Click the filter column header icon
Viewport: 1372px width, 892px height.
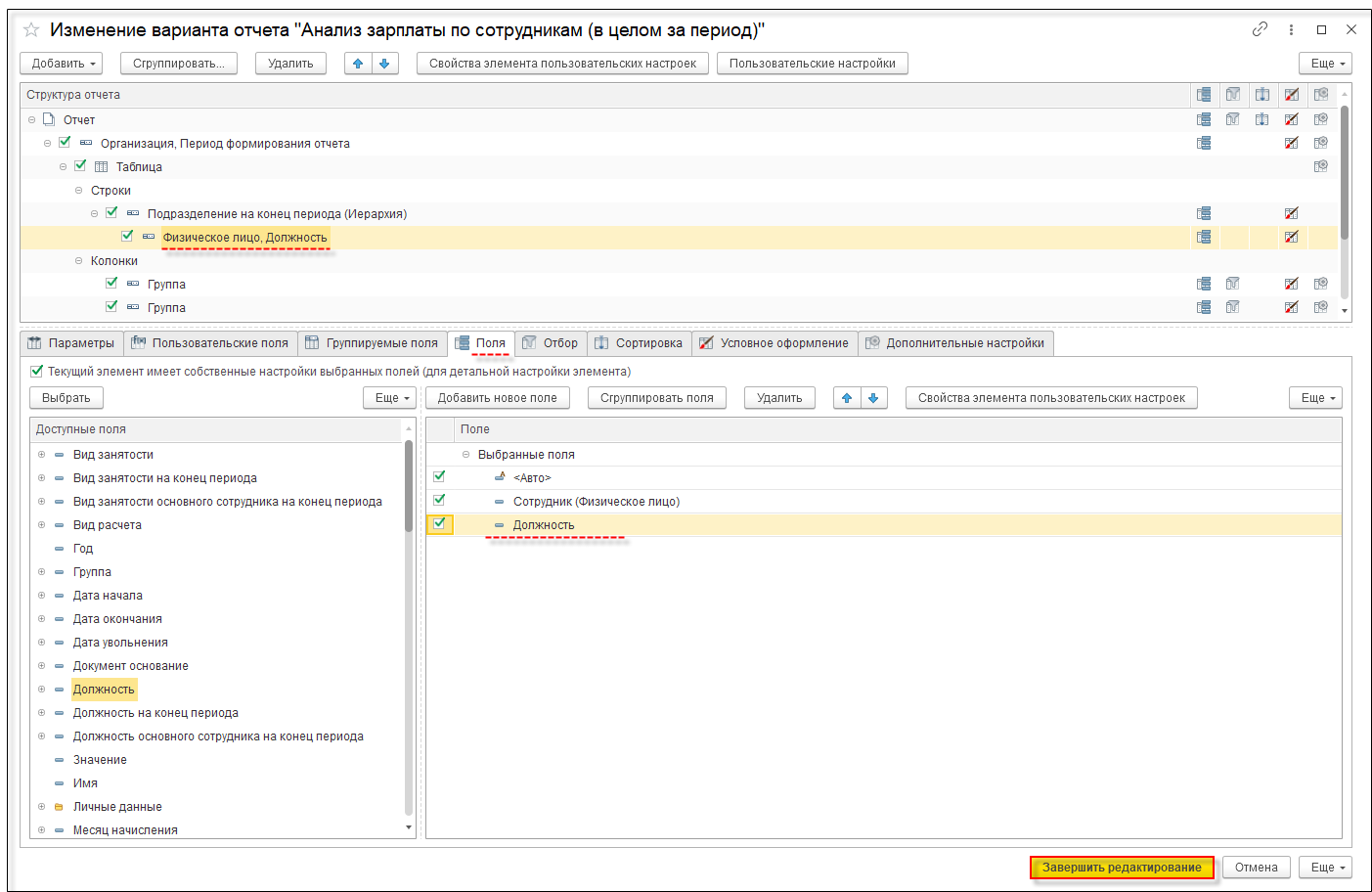click(x=1233, y=95)
